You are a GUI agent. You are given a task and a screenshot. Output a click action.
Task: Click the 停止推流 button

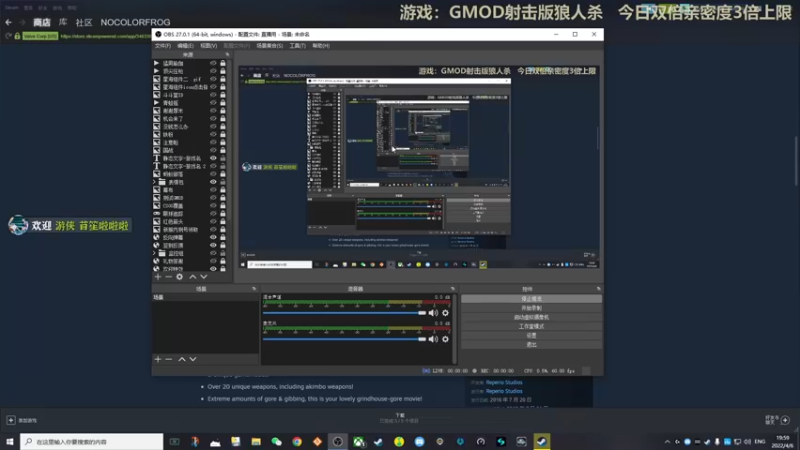tap(531, 299)
